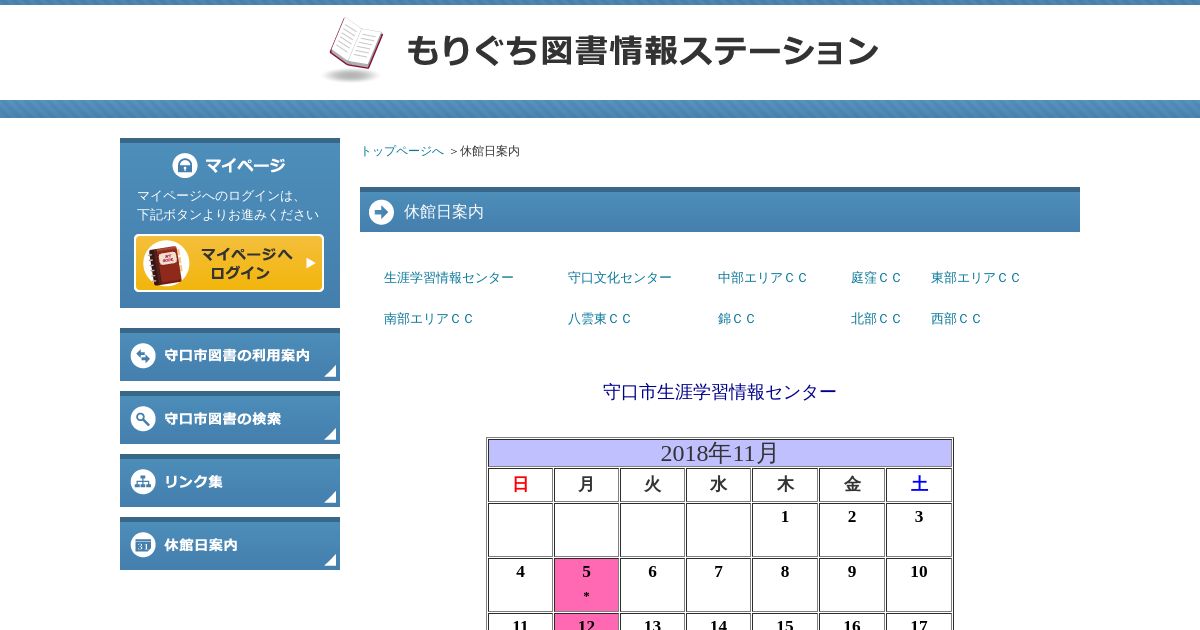Select 庭窪ＣＣ link
1200x630 pixels.
click(x=877, y=278)
